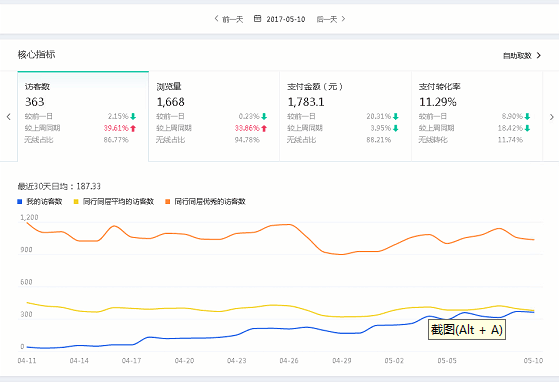Click page views value 1,668
The width and height of the screenshot is (559, 382).
click(x=170, y=102)
